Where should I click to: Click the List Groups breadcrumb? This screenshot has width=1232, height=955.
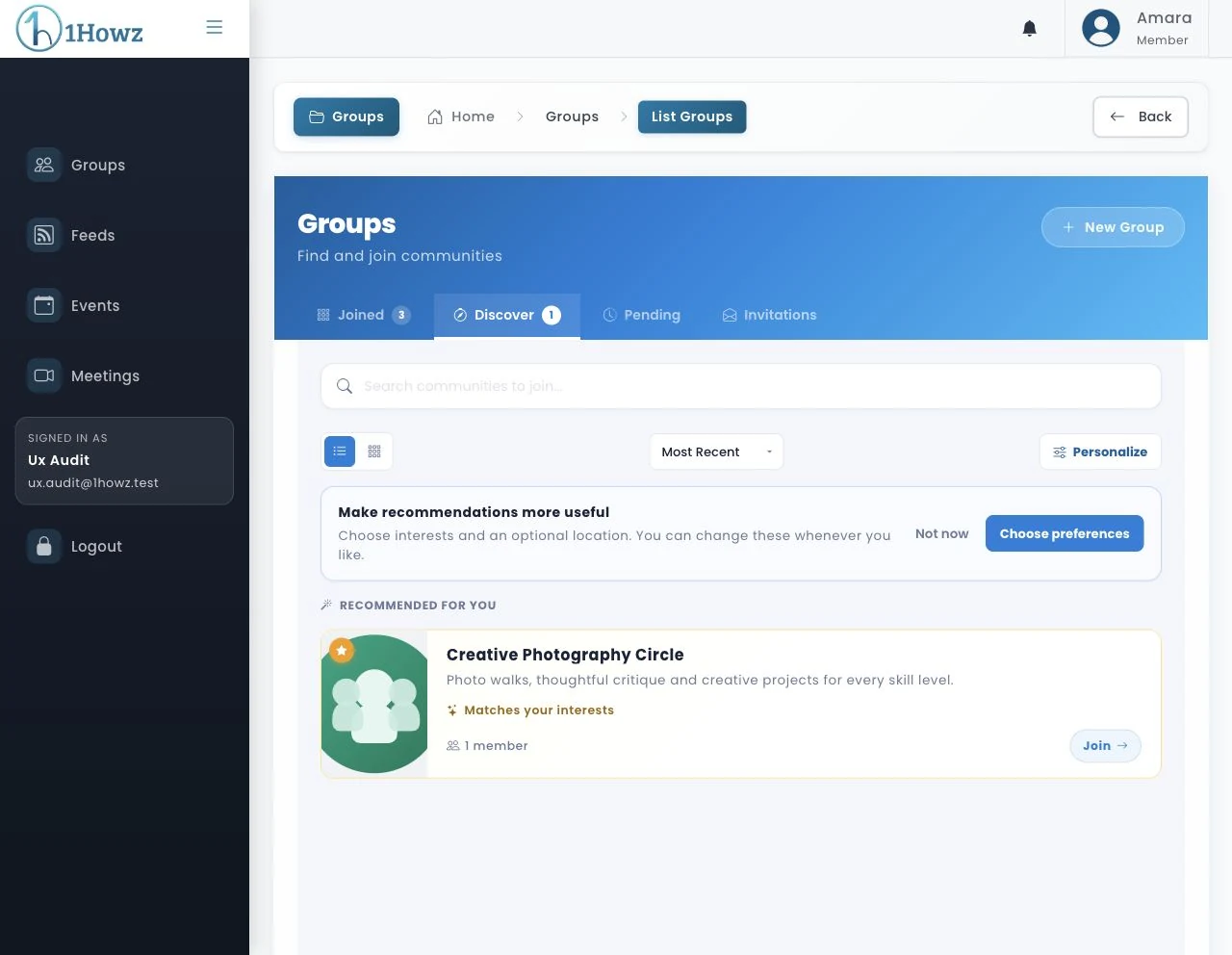point(692,116)
